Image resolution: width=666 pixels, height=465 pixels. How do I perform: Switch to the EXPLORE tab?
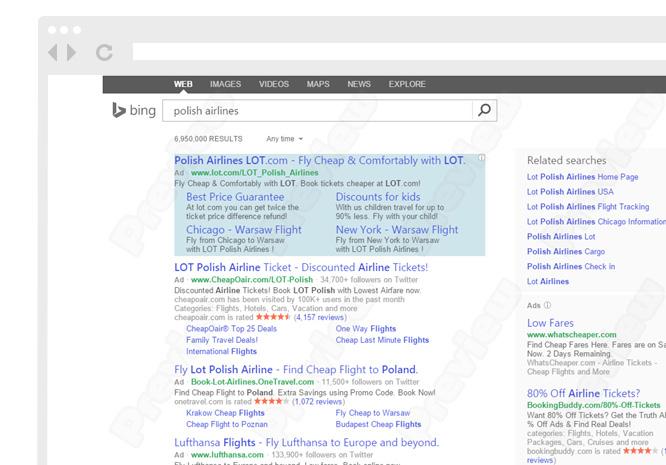[x=407, y=84]
